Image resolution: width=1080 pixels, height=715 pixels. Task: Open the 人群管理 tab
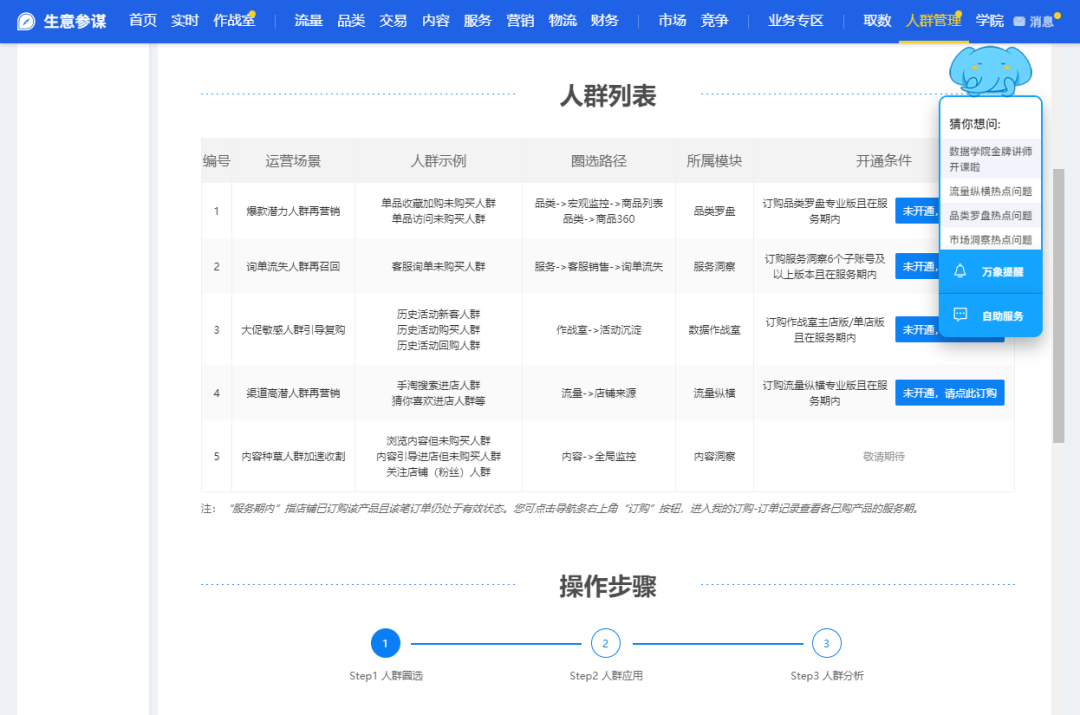pos(932,21)
